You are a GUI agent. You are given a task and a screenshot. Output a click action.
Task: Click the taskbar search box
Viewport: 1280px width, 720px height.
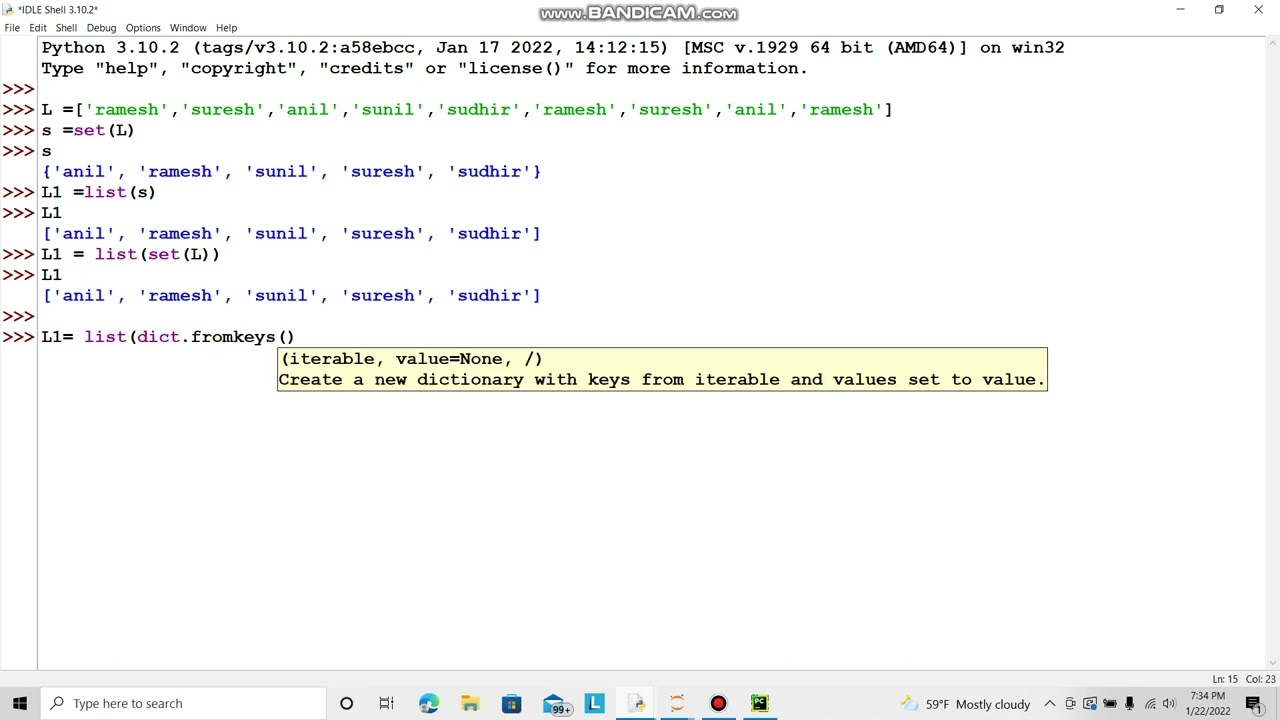click(x=183, y=703)
